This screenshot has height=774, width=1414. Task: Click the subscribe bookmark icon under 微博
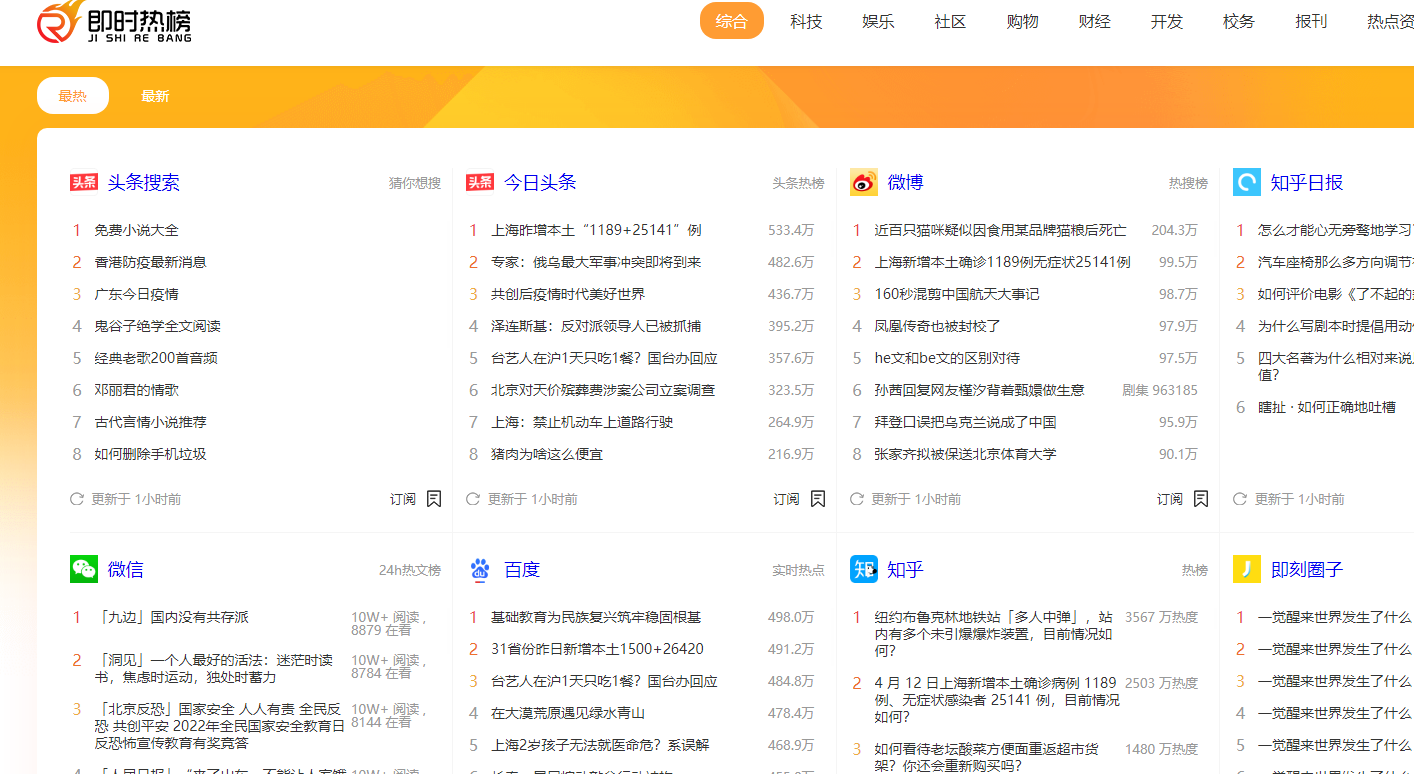point(1201,498)
